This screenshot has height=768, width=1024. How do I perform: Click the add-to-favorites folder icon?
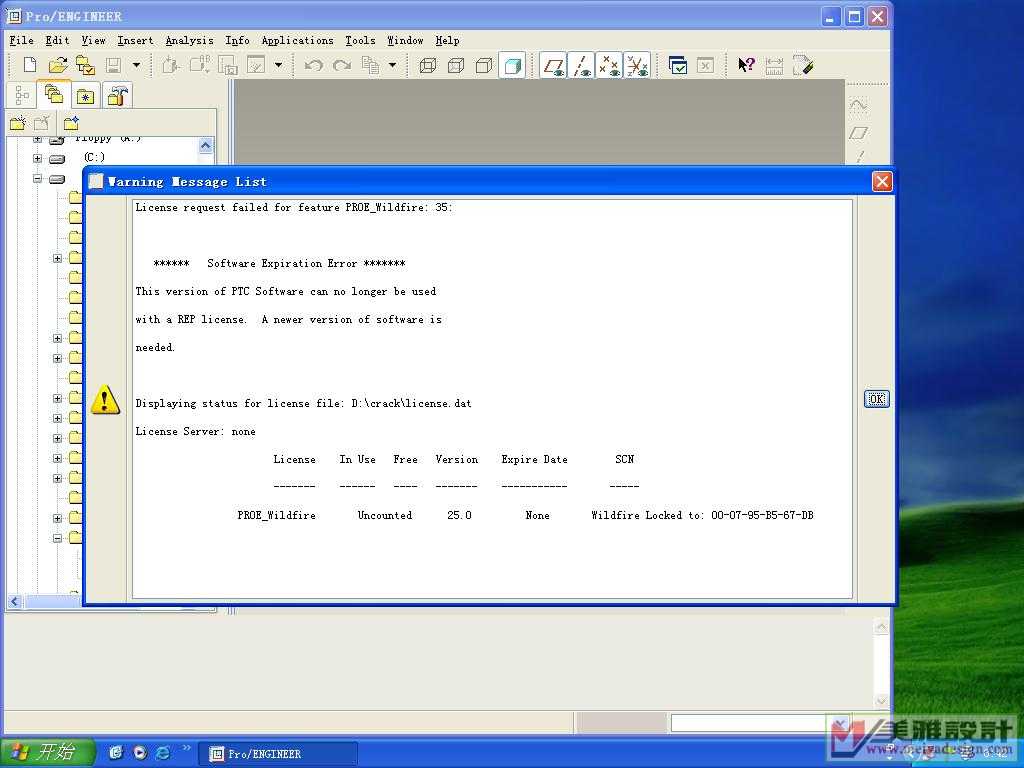pyautogui.click(x=71, y=123)
